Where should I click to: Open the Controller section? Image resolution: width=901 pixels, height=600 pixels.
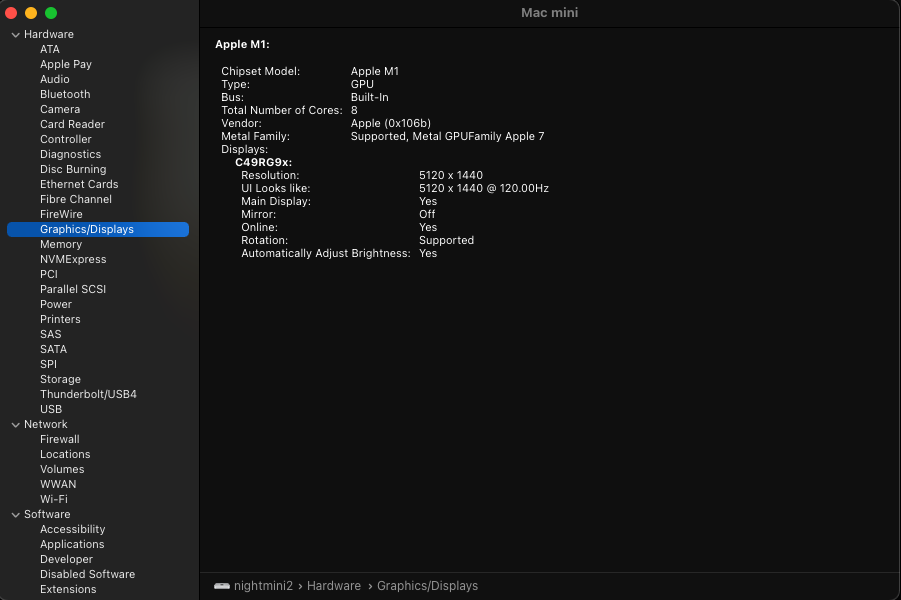click(x=66, y=139)
